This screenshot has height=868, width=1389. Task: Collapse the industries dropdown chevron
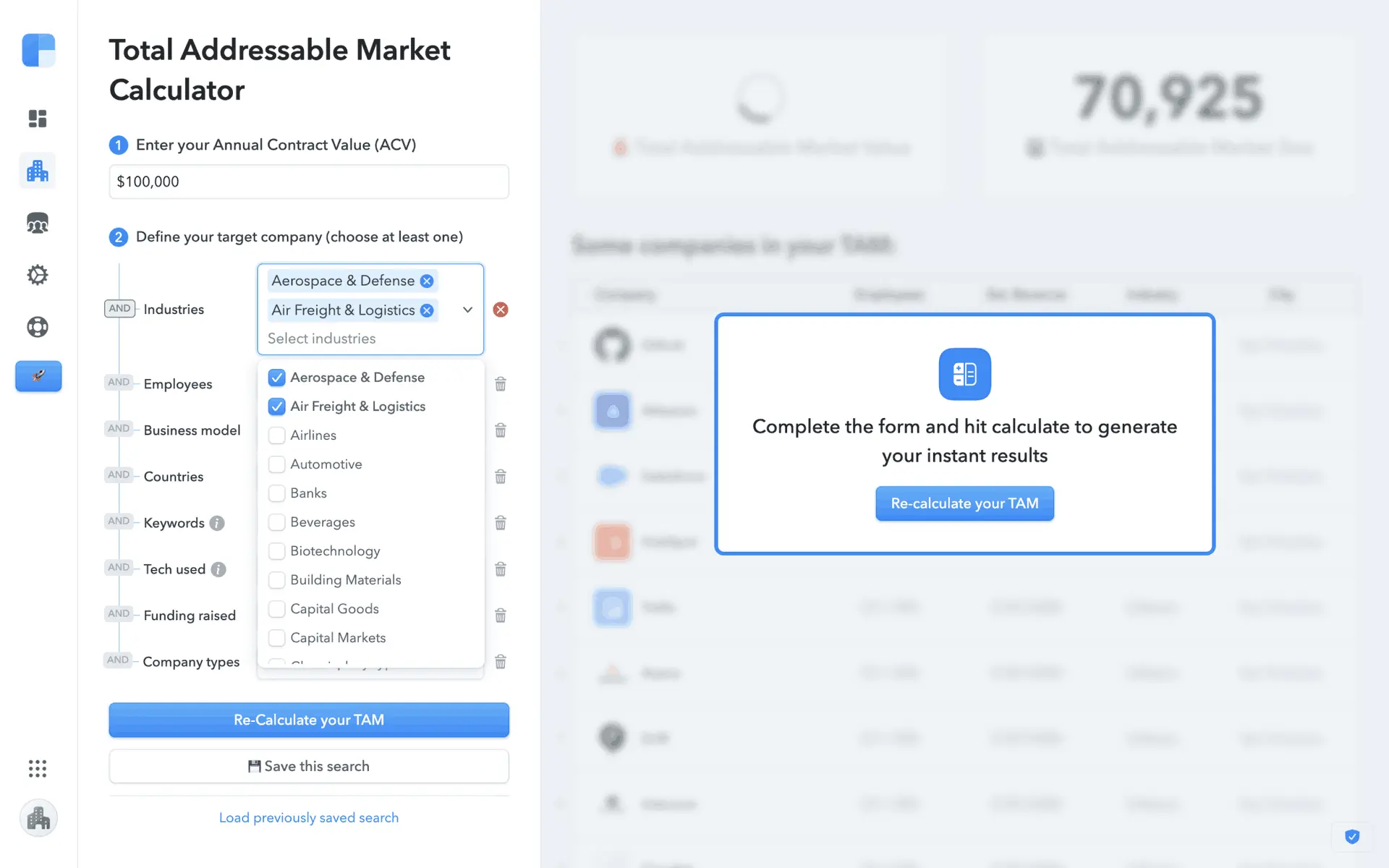point(467,310)
